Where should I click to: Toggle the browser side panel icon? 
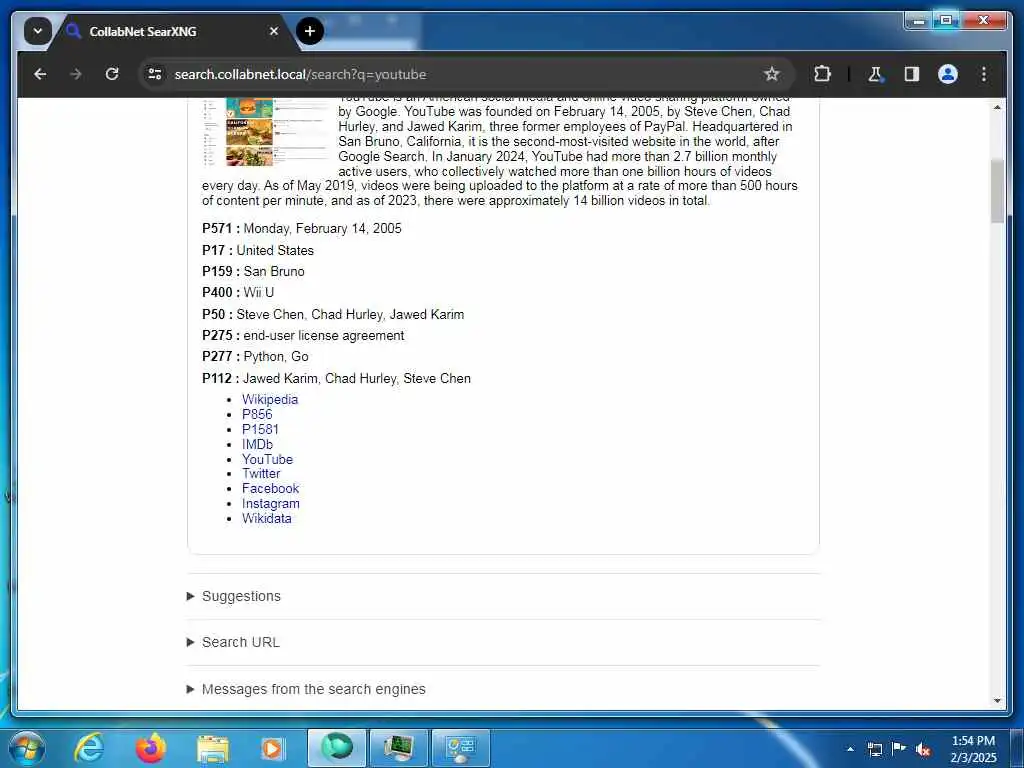912,74
